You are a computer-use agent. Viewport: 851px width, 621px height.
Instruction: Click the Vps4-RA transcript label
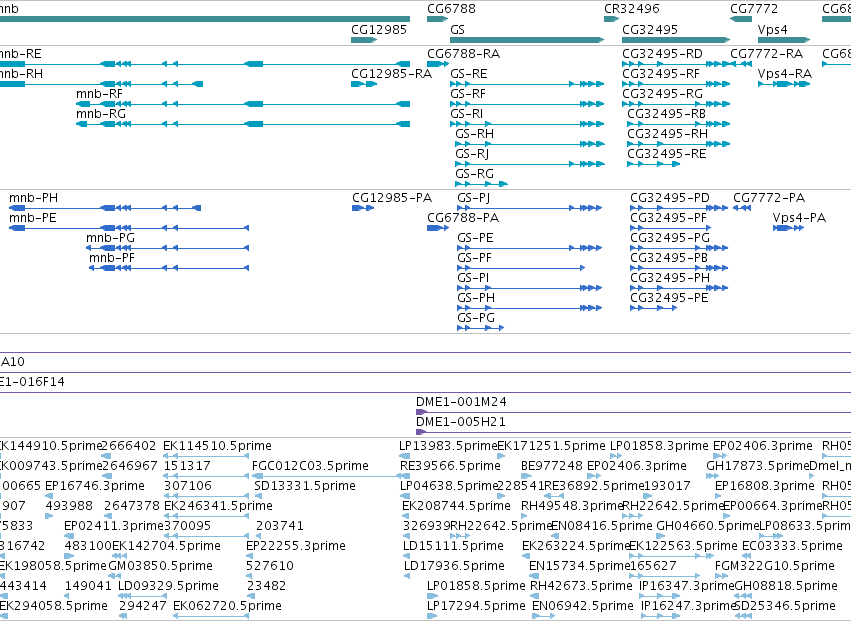point(785,74)
